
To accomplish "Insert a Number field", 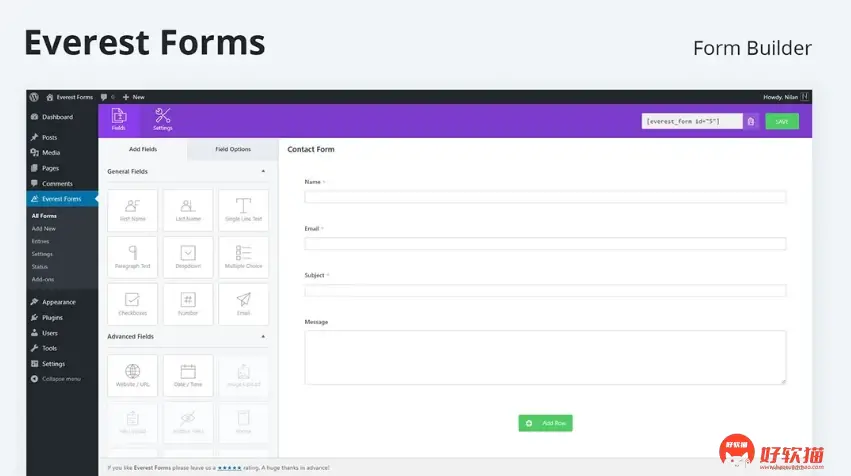I will [188, 303].
